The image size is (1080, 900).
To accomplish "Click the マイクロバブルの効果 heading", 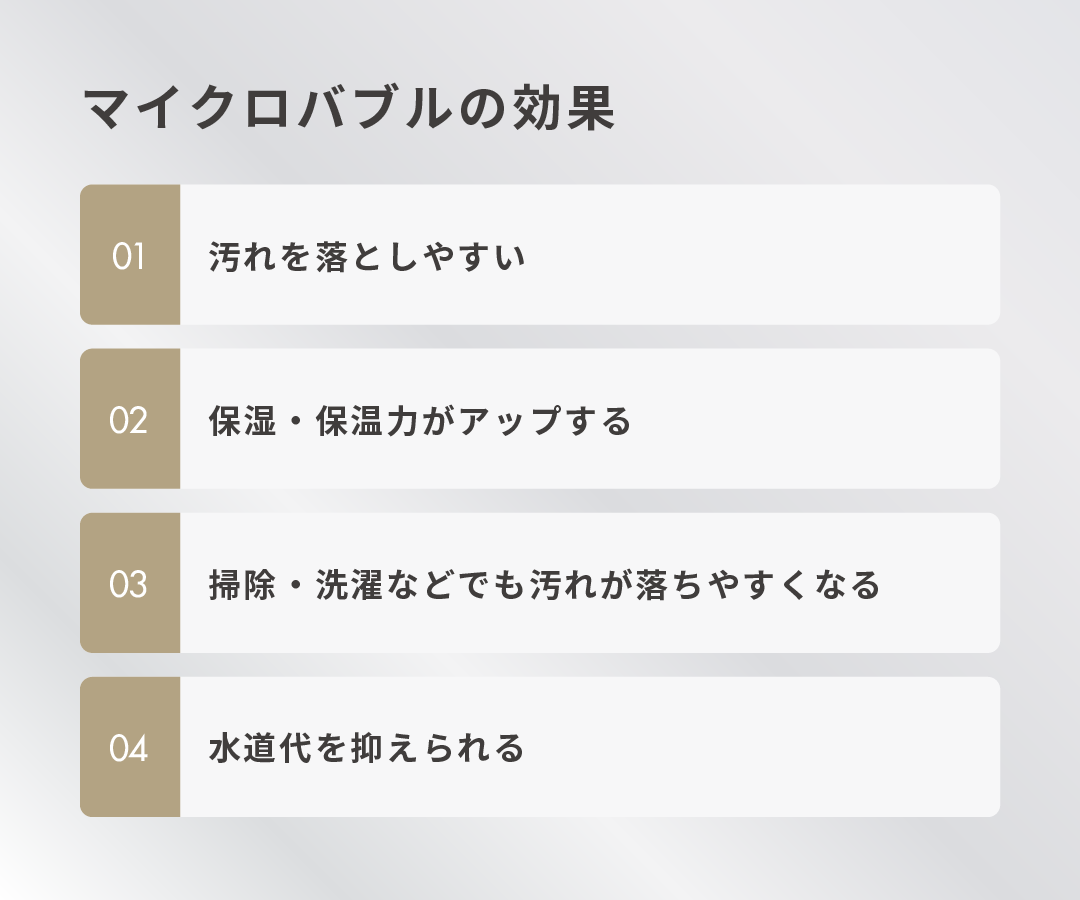I will [x=347, y=110].
